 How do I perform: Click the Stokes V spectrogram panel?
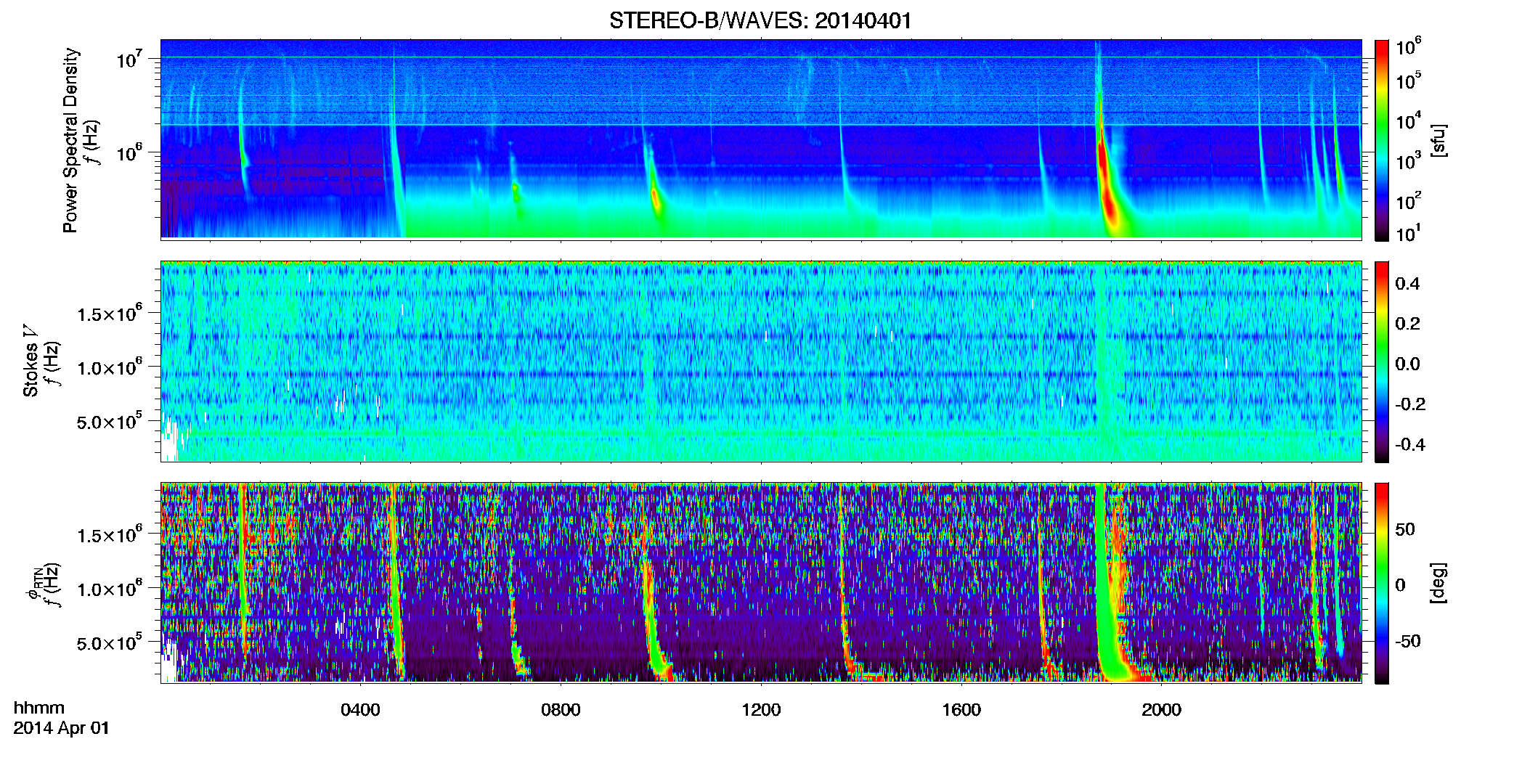[x=761, y=362]
